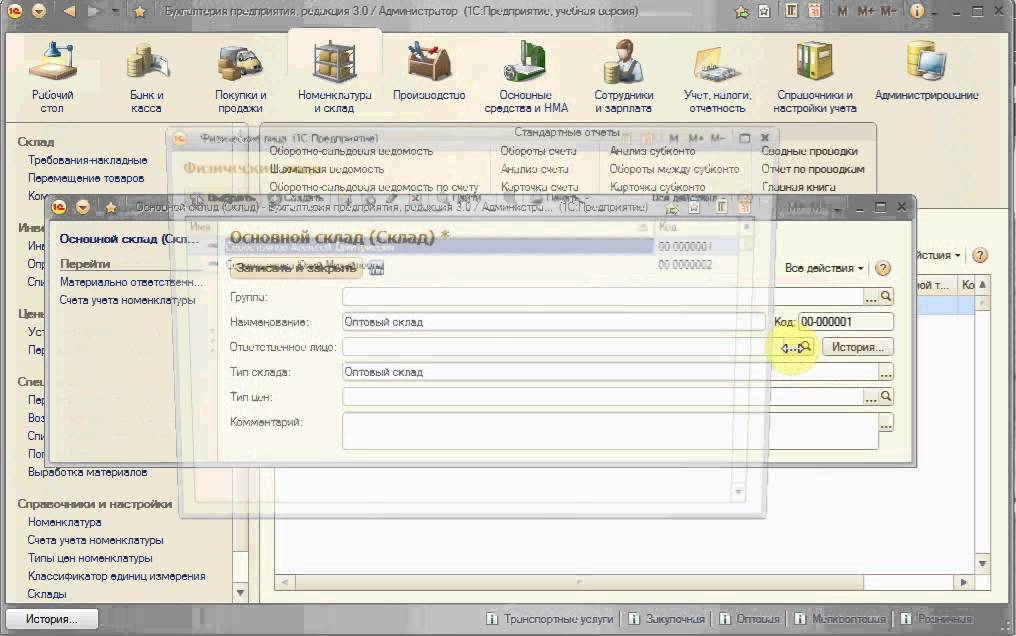Click the horizontal scrollbar of the background list
The width and height of the screenshot is (1016, 636).
click(579, 582)
